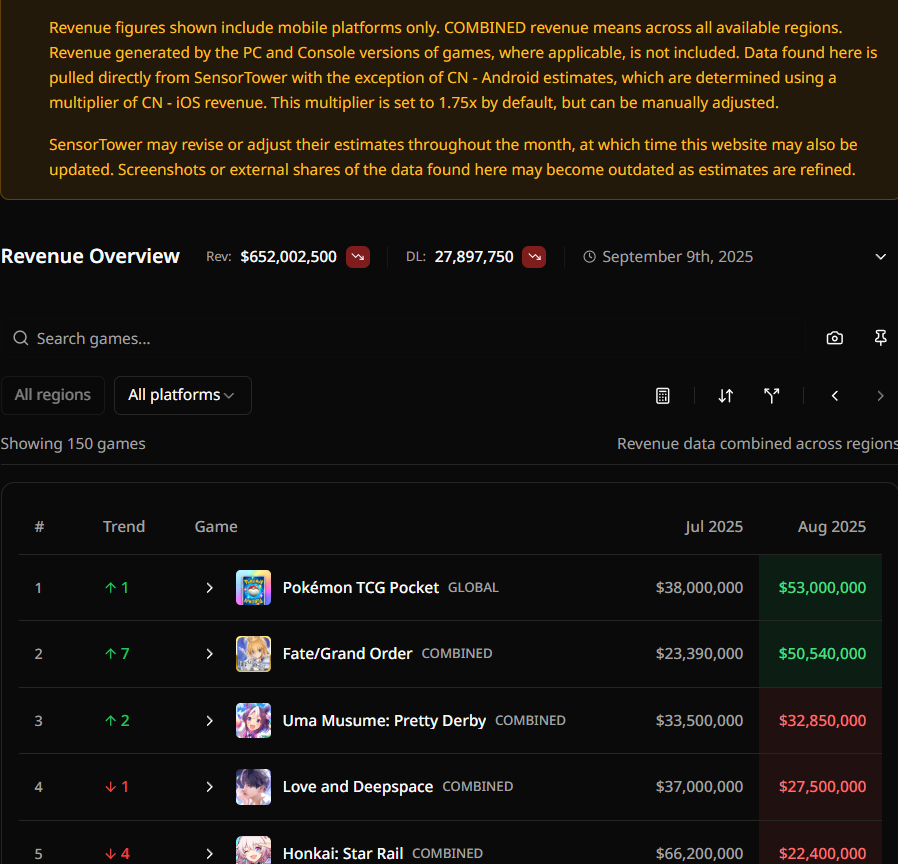The width and height of the screenshot is (898, 864).
Task: Click the downloads downward trend badge
Action: 534,257
